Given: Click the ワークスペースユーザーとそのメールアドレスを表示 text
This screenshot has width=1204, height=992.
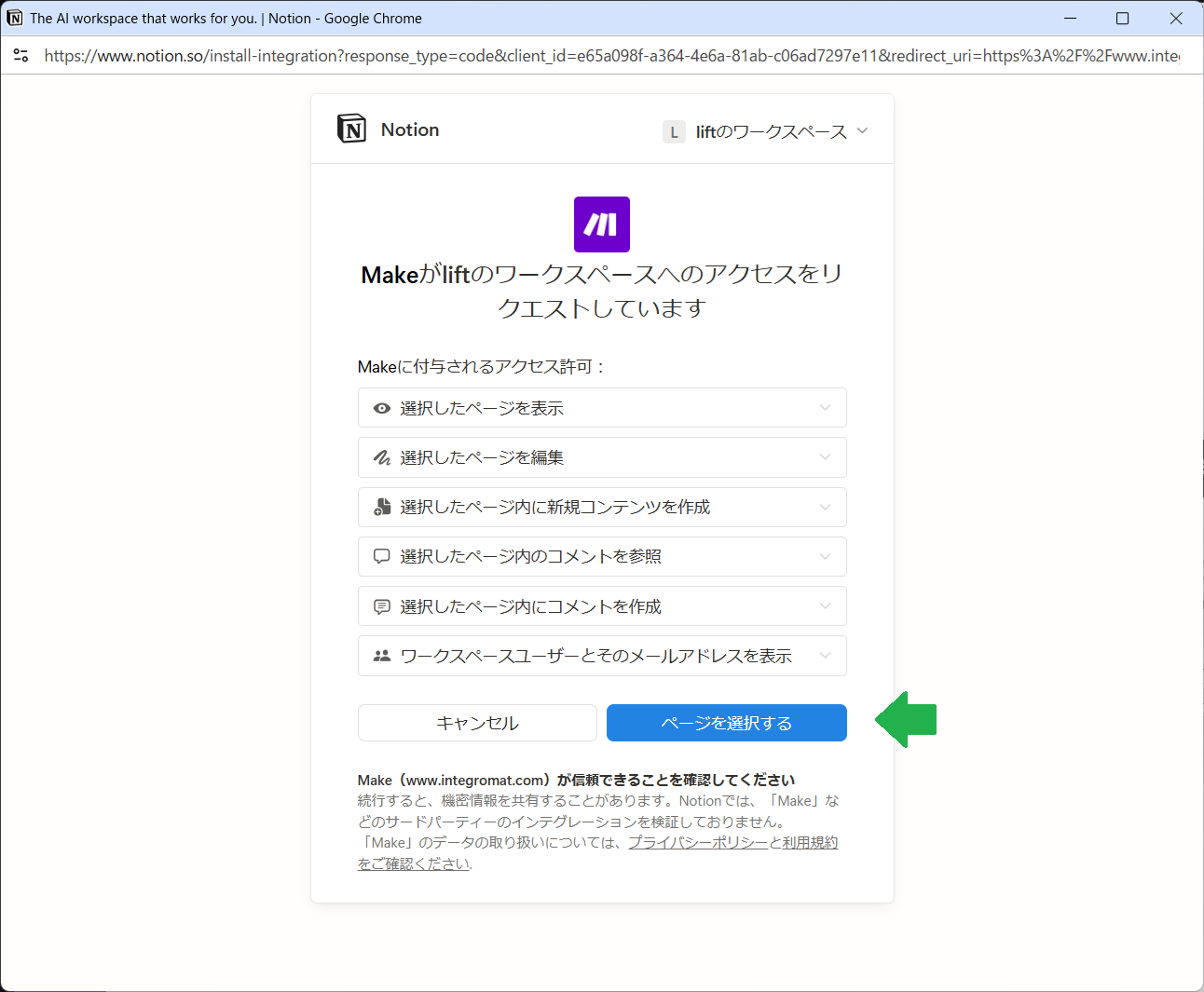Looking at the screenshot, I should tap(596, 656).
